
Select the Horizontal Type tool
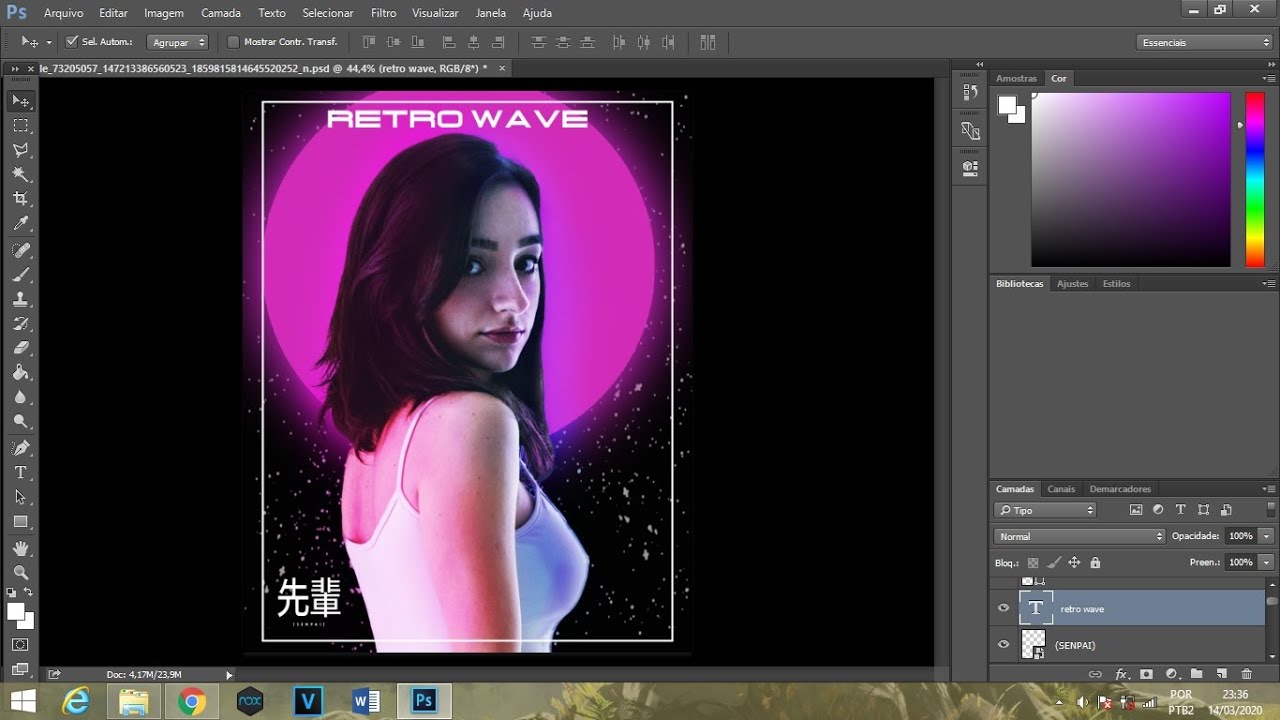point(20,472)
